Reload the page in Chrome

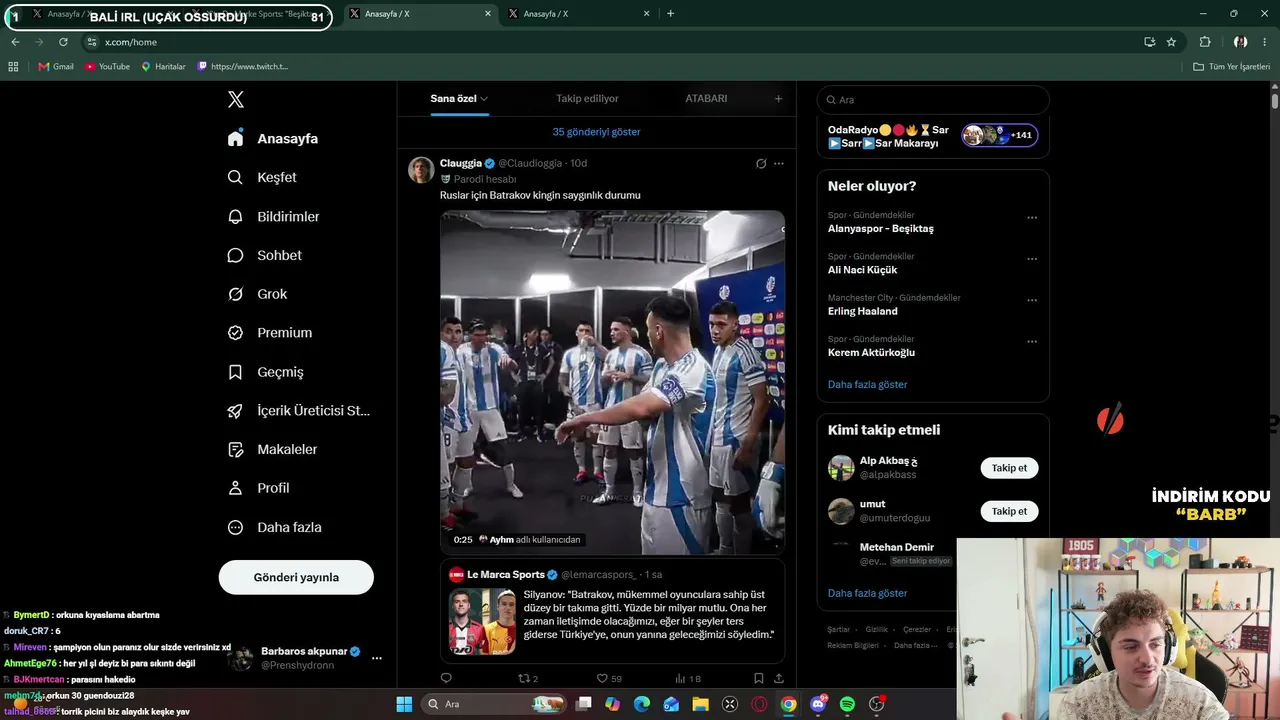click(63, 42)
